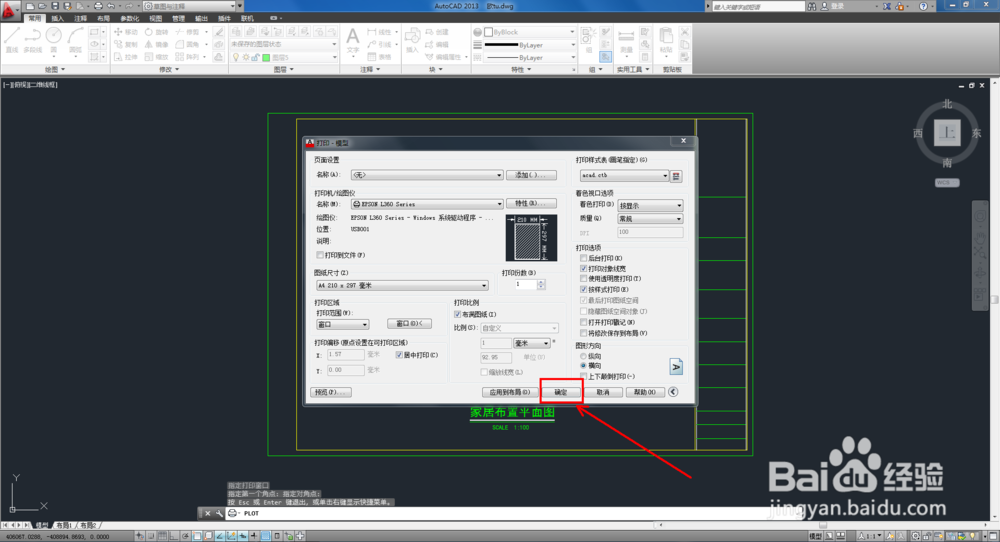Click the wrench icon on command line
Image resolution: width=1000 pixels, height=542 pixels.
coord(219,513)
